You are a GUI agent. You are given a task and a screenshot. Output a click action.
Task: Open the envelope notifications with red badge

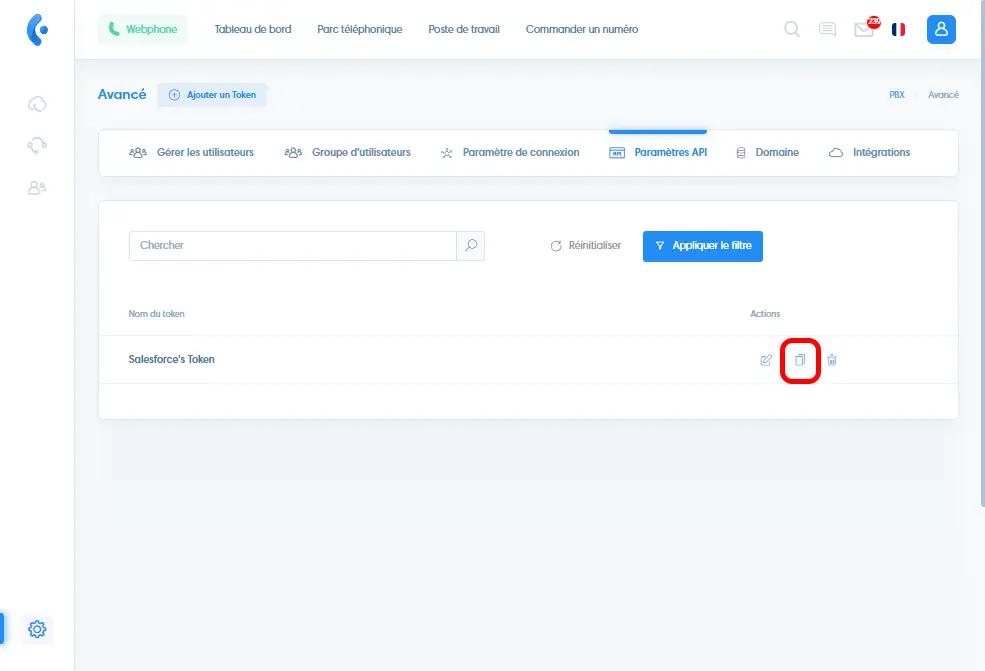point(863,30)
